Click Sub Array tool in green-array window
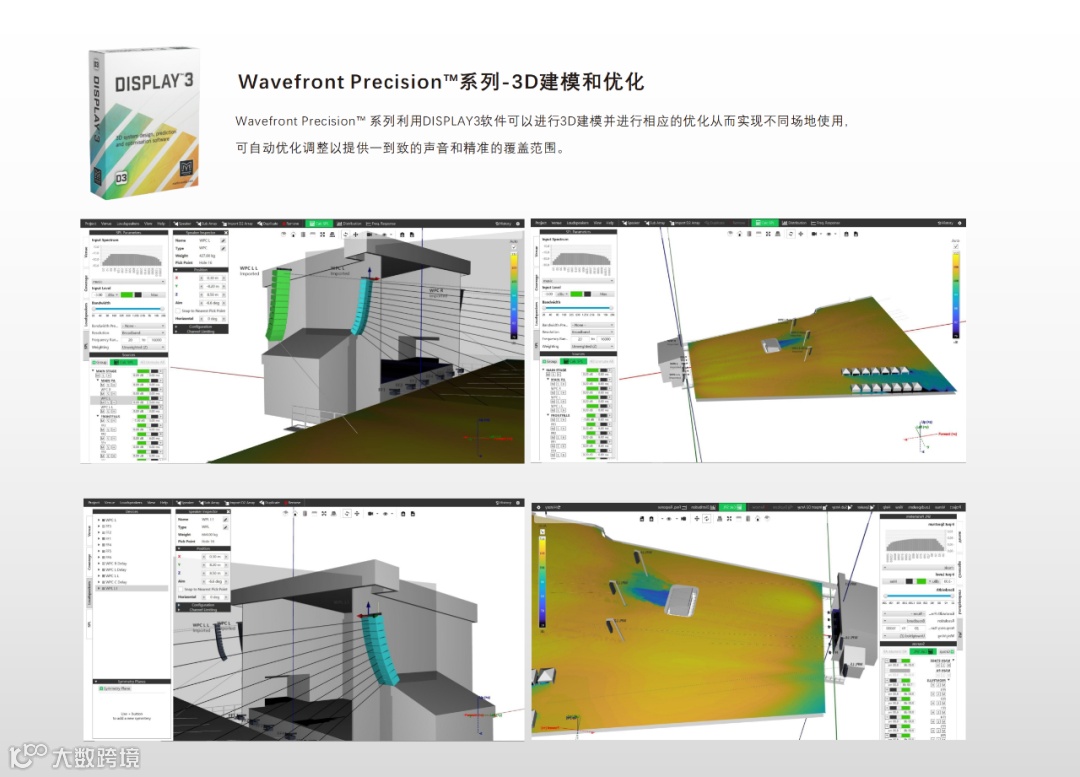This screenshot has width=1080, height=777. 207,224
